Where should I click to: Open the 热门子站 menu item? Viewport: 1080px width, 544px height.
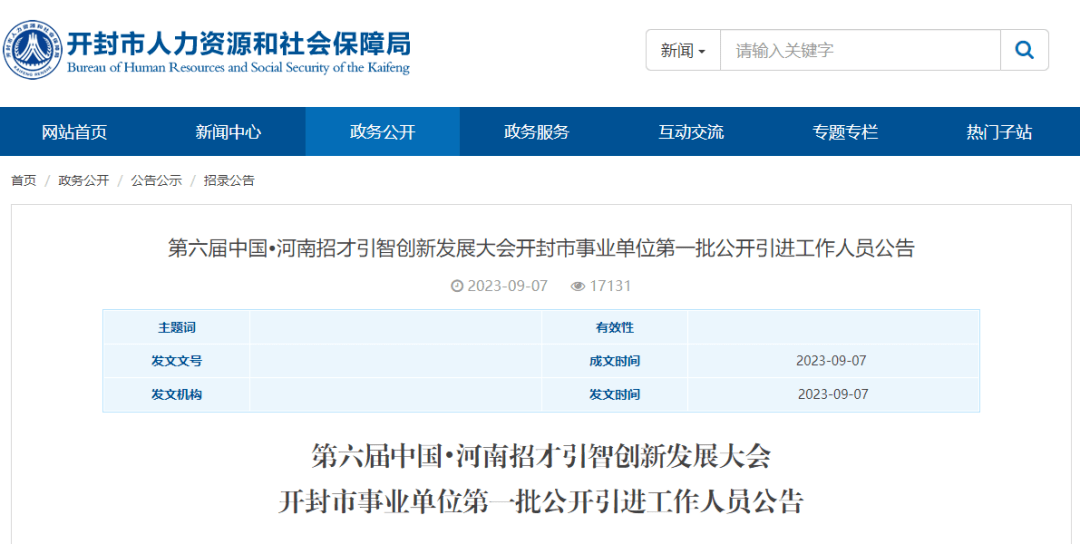pos(999,132)
